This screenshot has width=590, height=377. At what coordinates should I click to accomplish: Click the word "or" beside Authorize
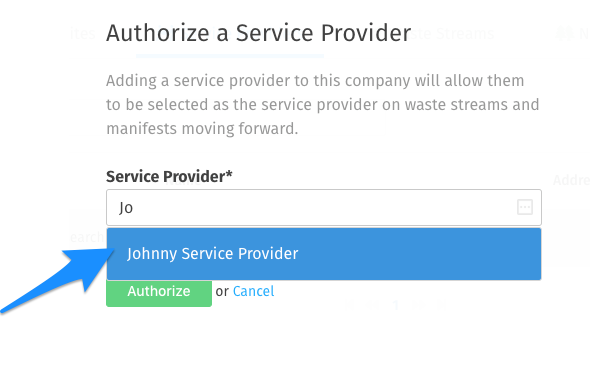tap(222, 292)
